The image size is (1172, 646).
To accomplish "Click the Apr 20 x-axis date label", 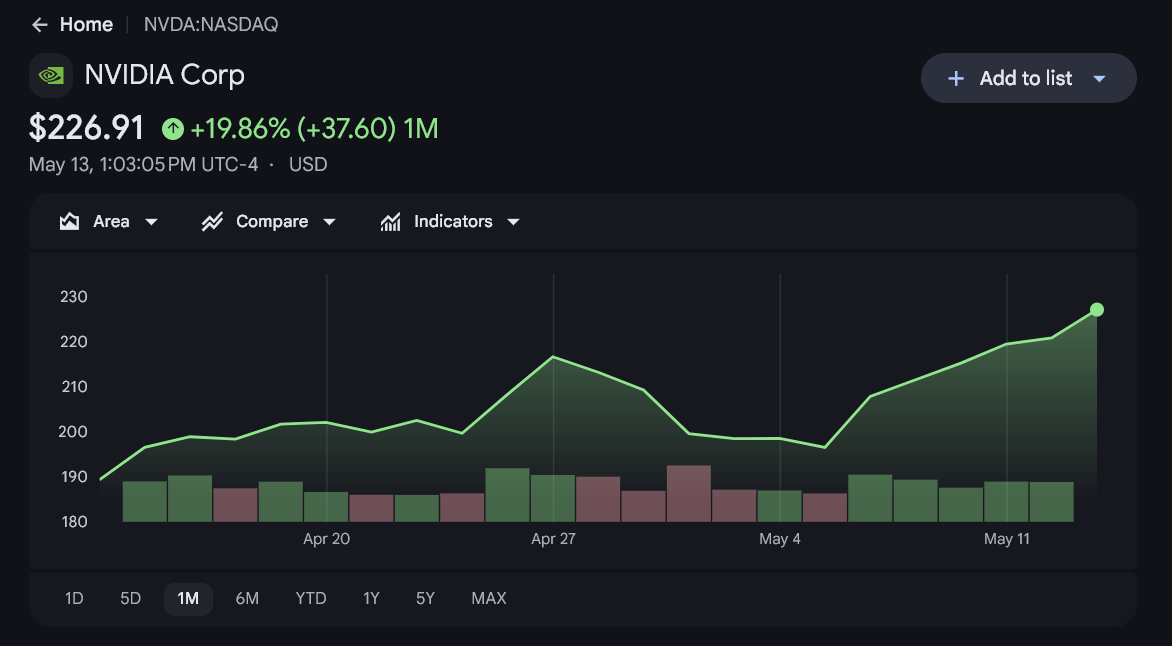I will pos(327,539).
